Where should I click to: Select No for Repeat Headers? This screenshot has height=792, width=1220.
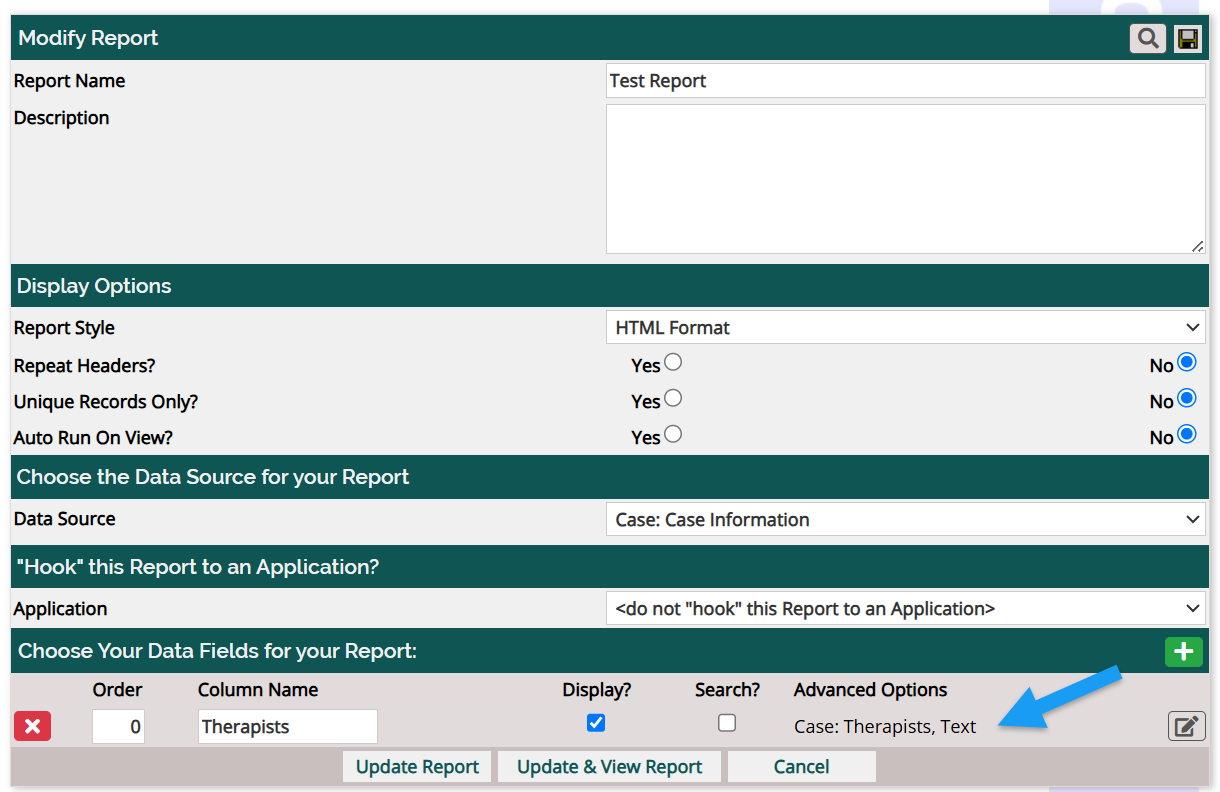(1187, 363)
